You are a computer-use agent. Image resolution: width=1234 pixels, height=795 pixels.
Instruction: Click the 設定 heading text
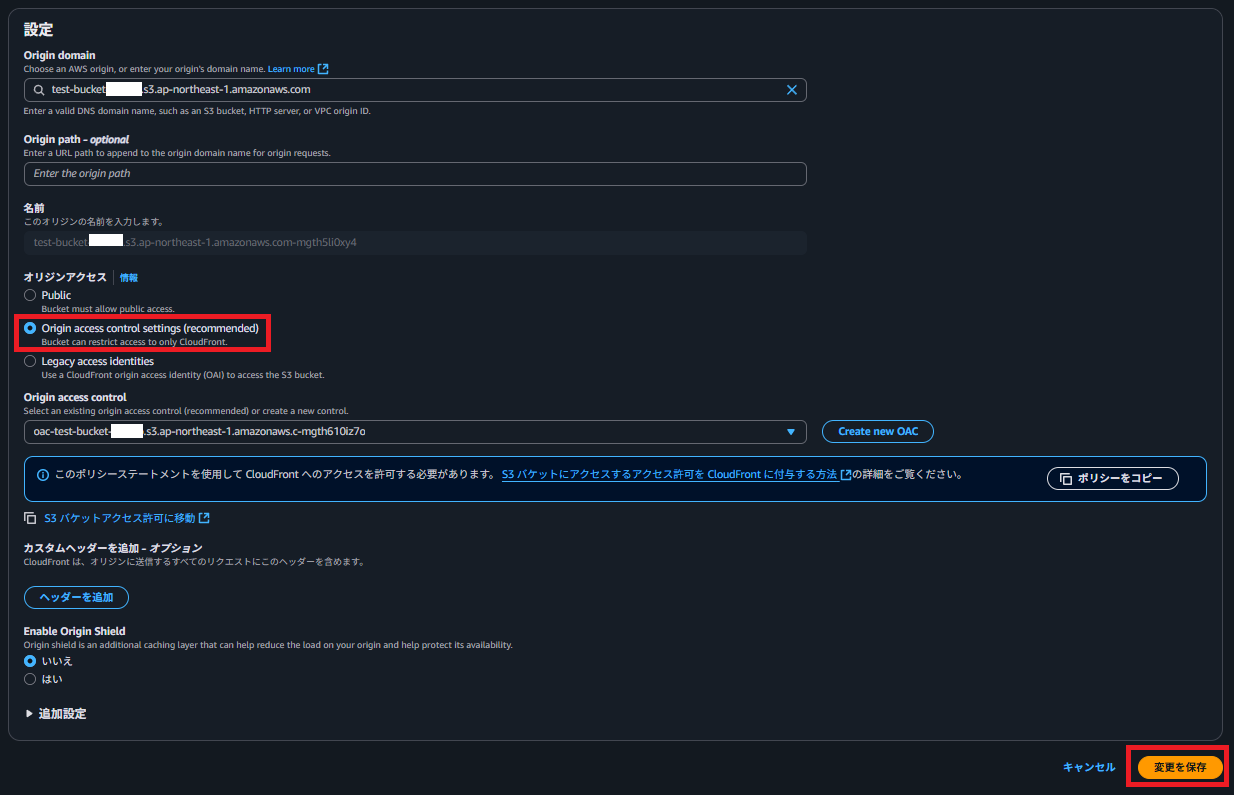pos(38,30)
